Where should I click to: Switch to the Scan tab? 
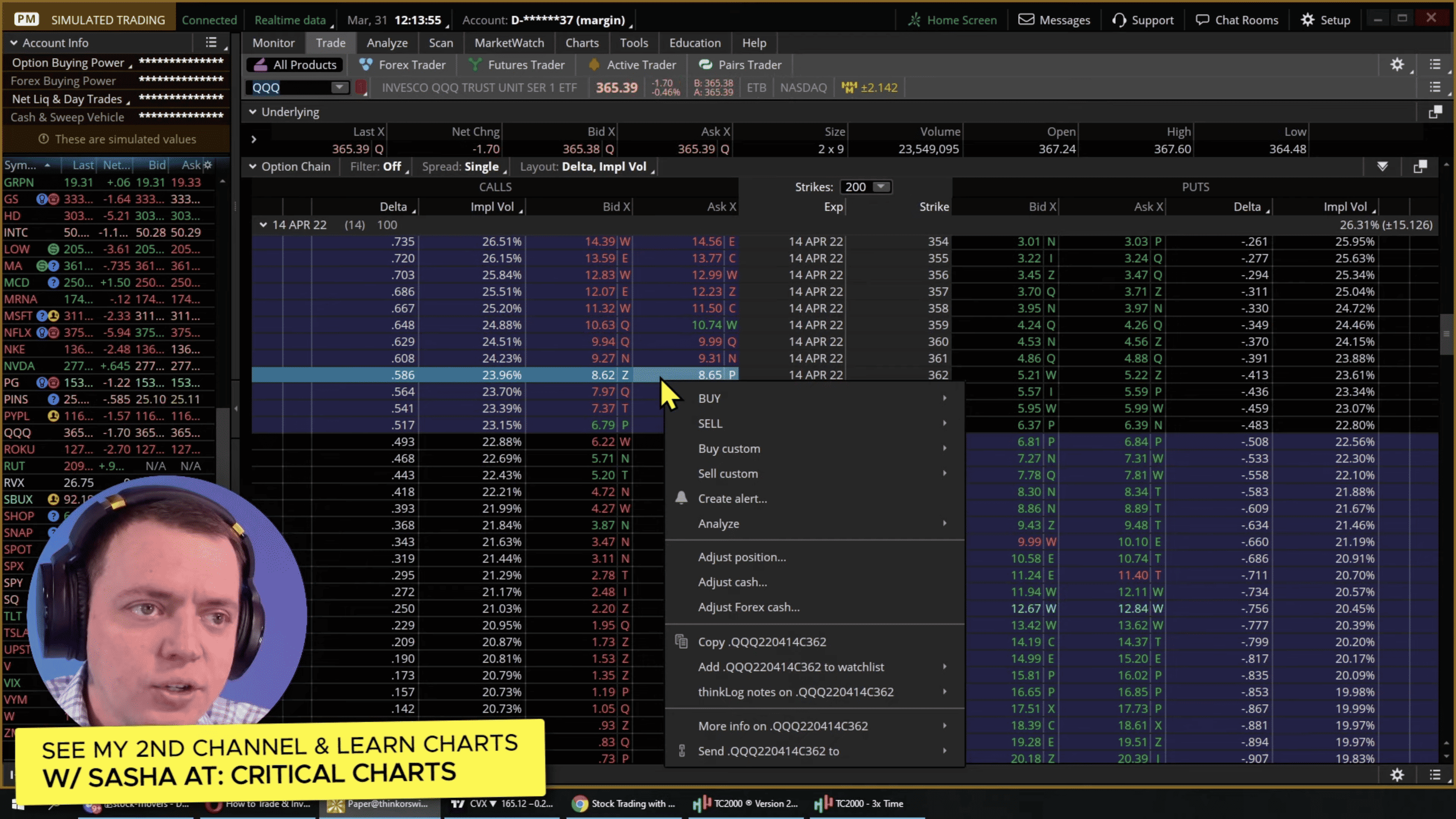click(x=441, y=43)
